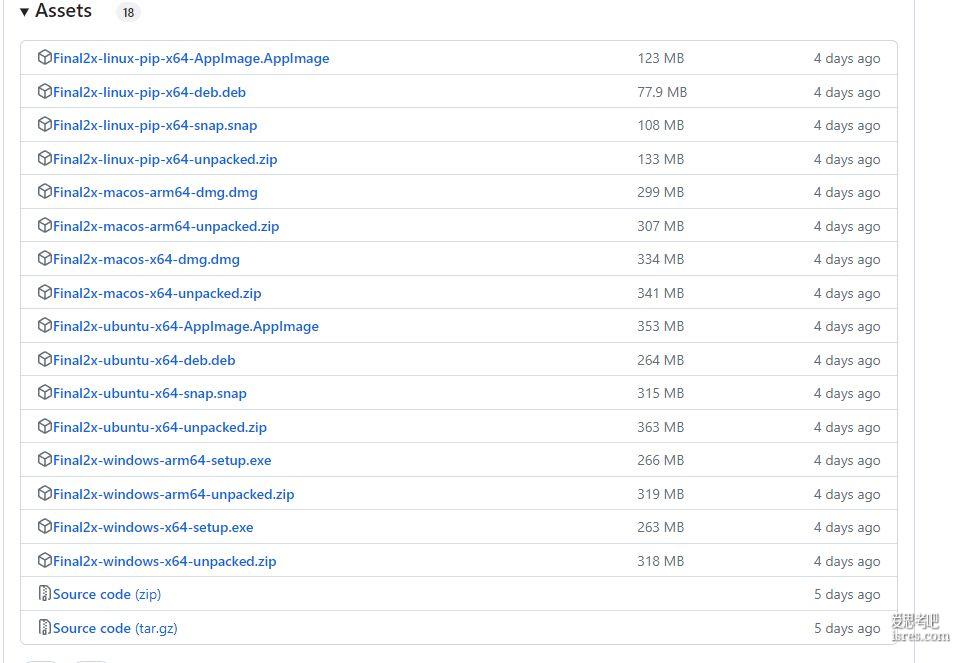974x663 pixels.
Task: Download Final2x-ubuntu-x64-deb.deb
Action: [144, 360]
